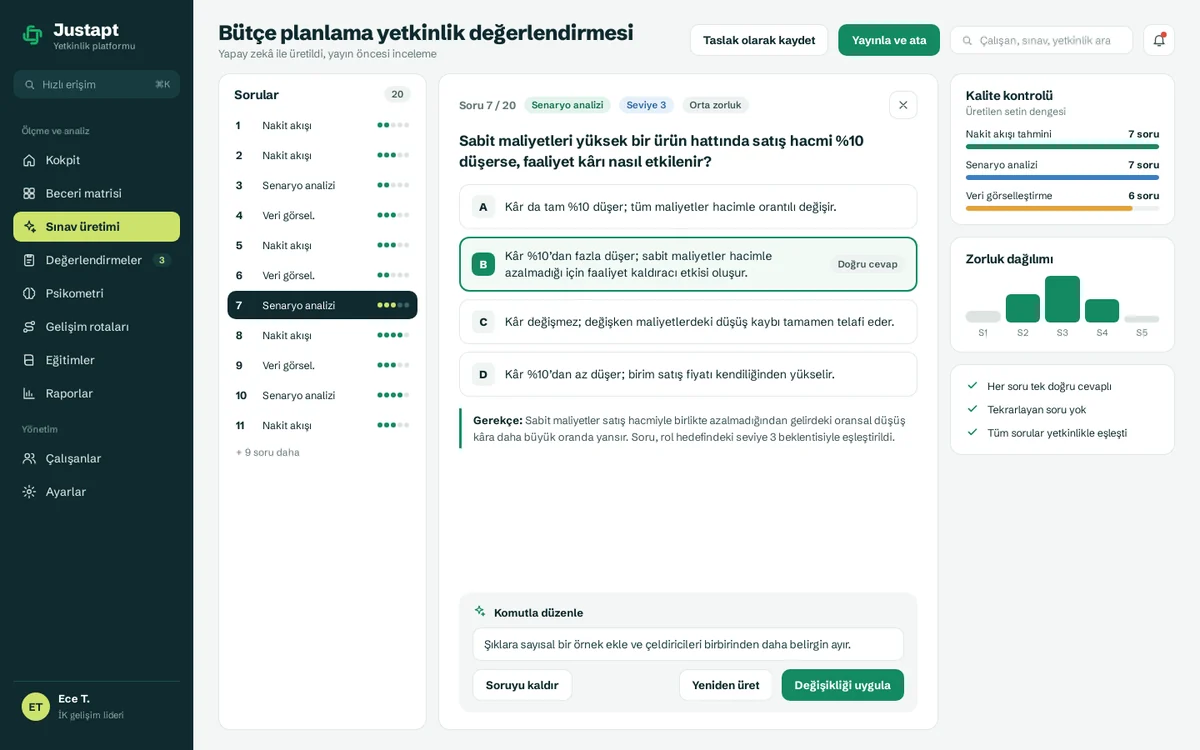Click the Değerlendirmeler clipboard icon
The height and width of the screenshot is (750, 1200).
(x=30, y=260)
